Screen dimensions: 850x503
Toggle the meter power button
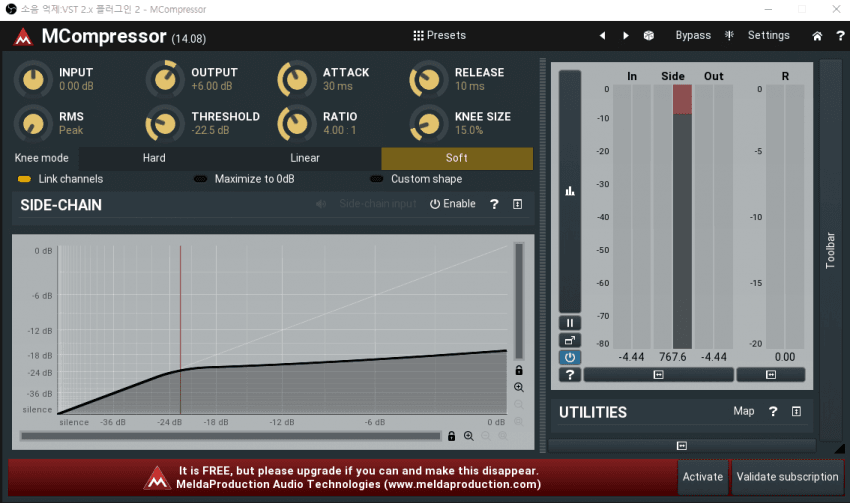point(570,357)
